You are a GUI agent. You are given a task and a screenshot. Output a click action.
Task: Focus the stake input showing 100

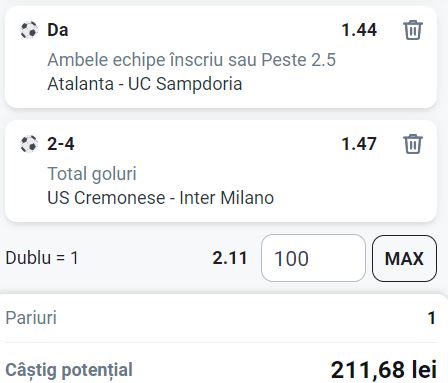(313, 258)
